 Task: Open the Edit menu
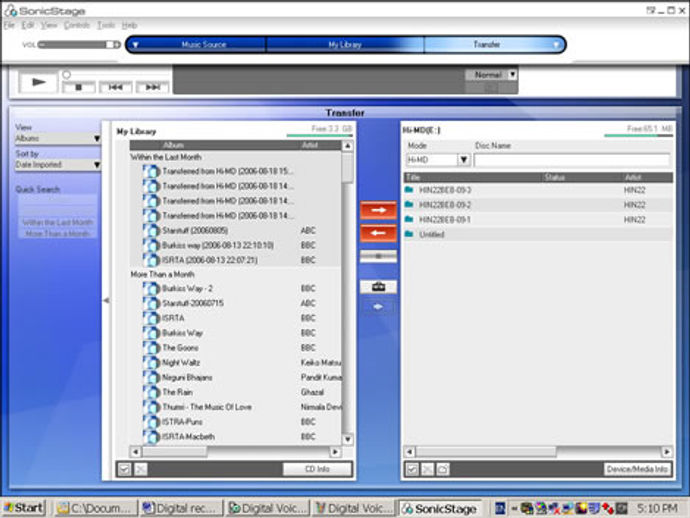pyautogui.click(x=28, y=25)
